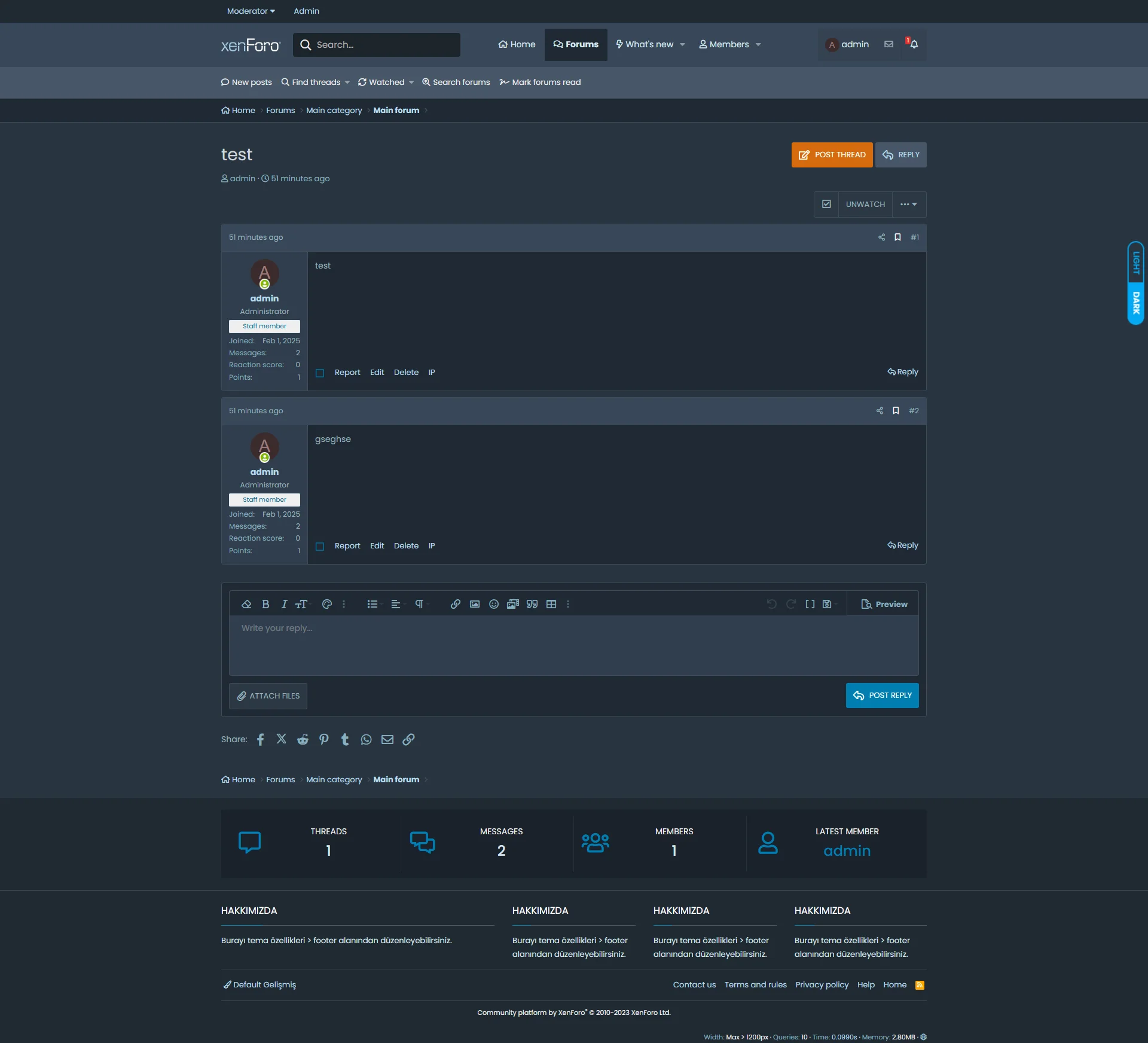Expand the Members menu arrow
Screen dimensions: 1148x1043
coord(758,45)
